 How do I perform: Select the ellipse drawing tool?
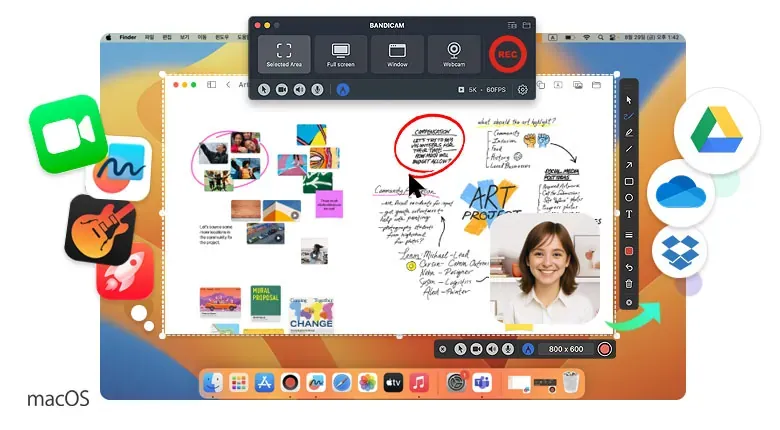point(629,198)
